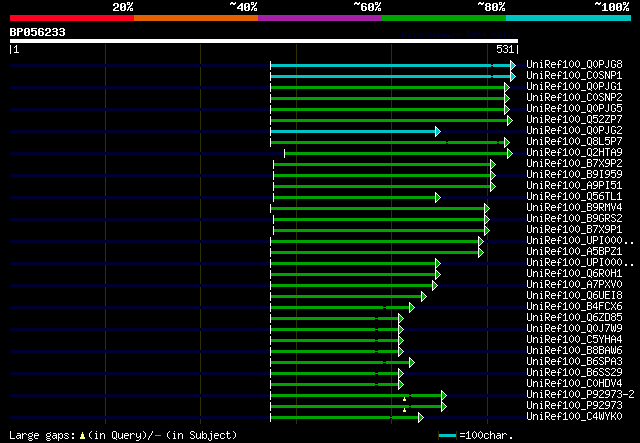
Task: Click the purple ~60% identity legend segment
Action: (x=320, y=18)
